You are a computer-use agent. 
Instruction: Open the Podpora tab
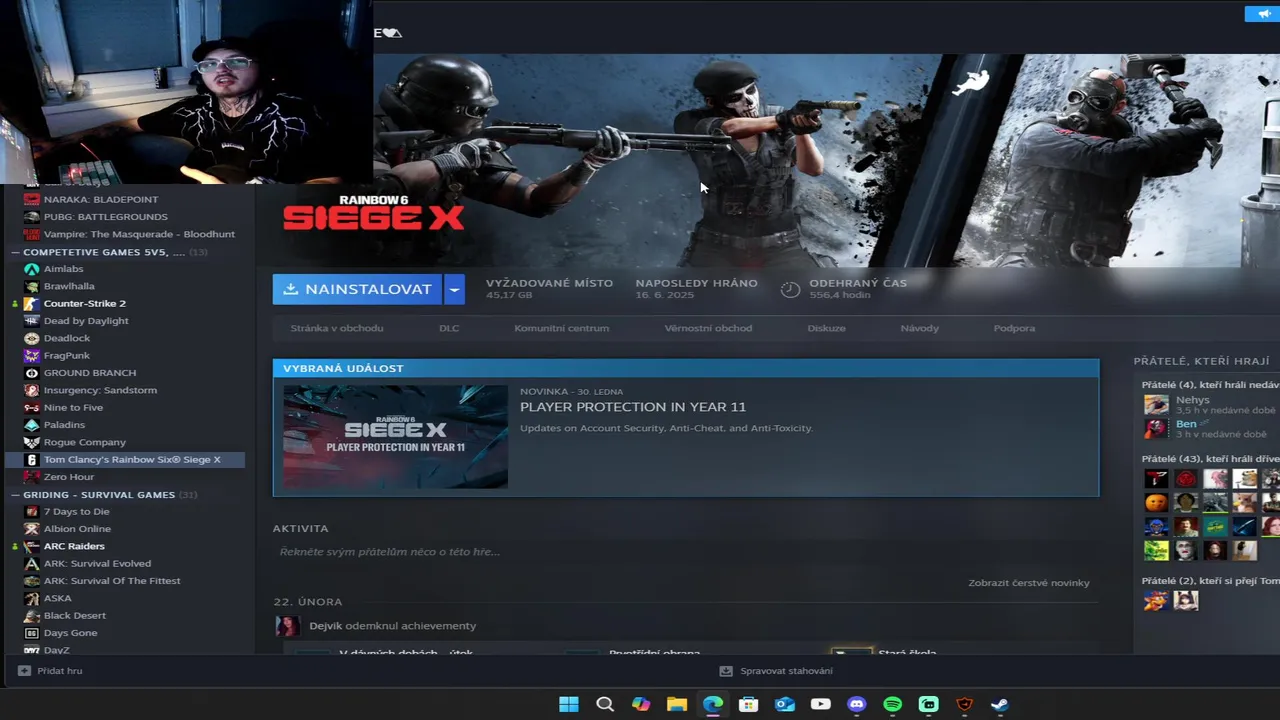point(1014,328)
